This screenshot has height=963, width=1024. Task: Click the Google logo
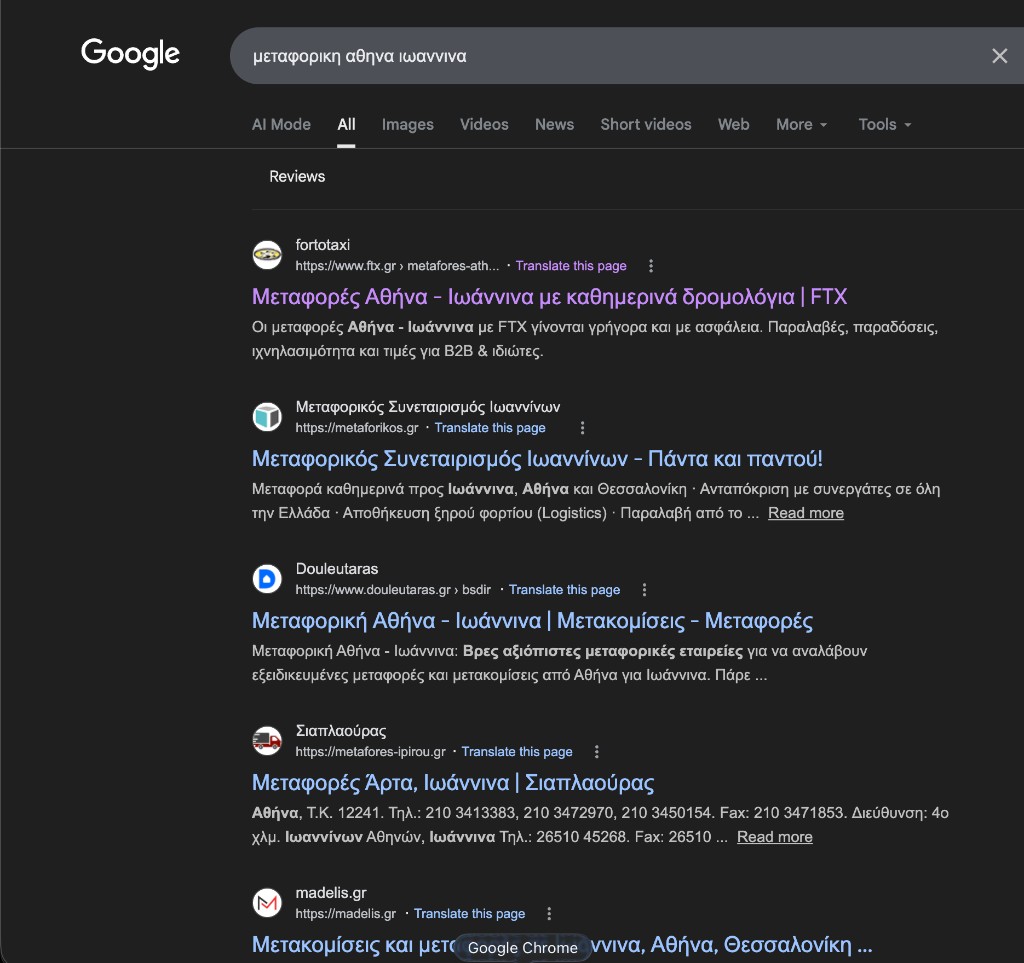(130, 53)
